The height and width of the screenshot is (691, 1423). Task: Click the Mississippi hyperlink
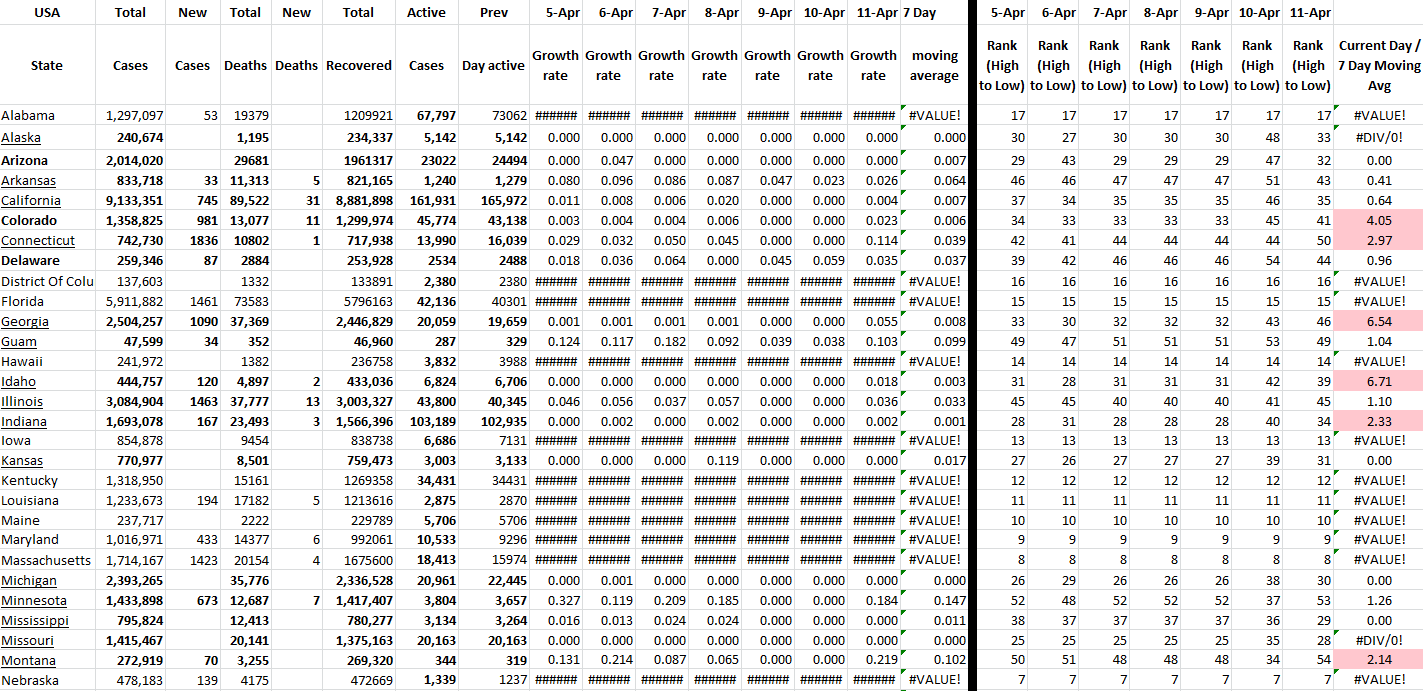pyautogui.click(x=34, y=620)
